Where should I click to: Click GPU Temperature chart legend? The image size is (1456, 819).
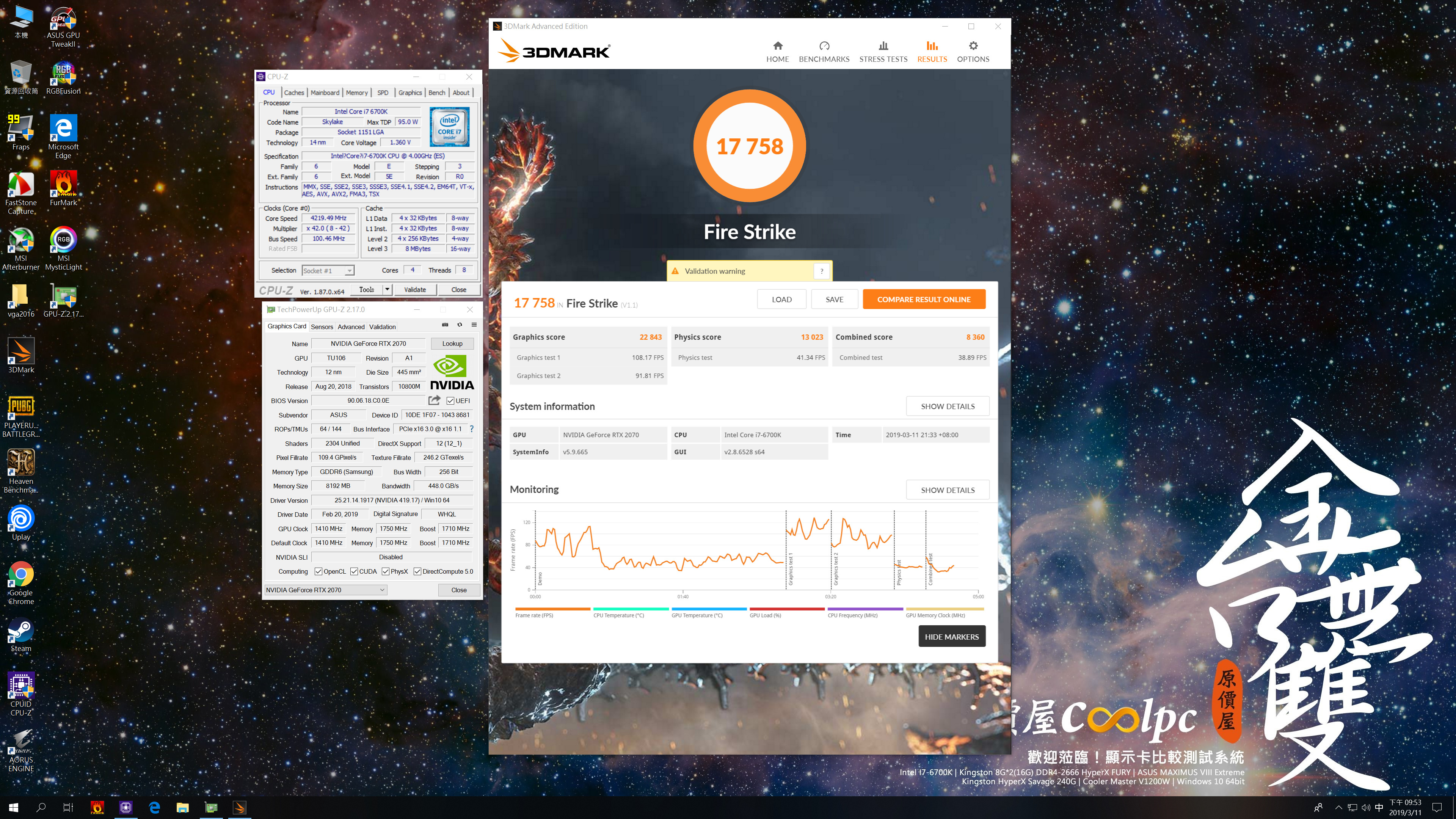(709, 613)
